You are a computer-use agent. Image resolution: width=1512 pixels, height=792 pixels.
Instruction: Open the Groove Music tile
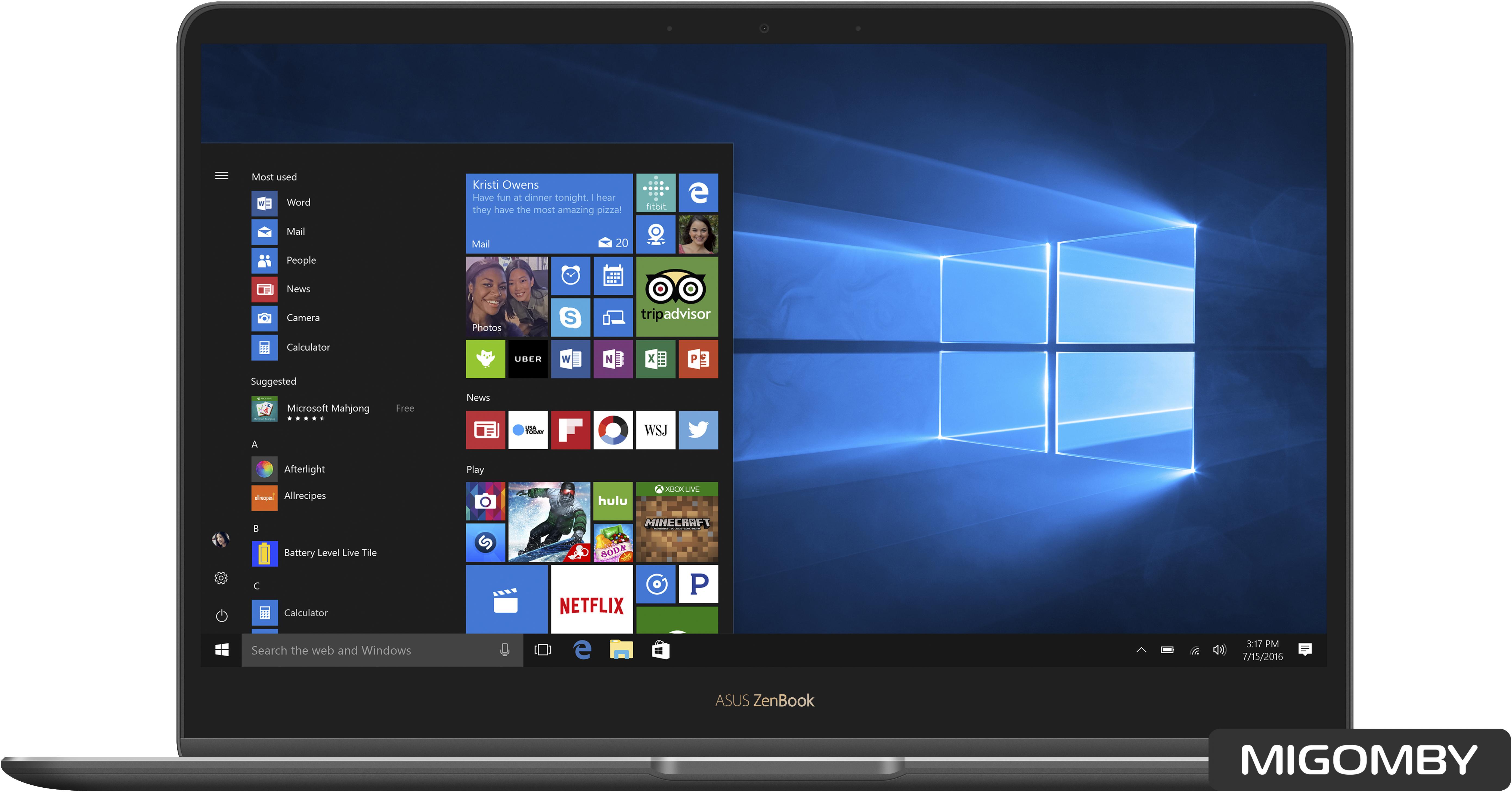pyautogui.click(x=656, y=584)
